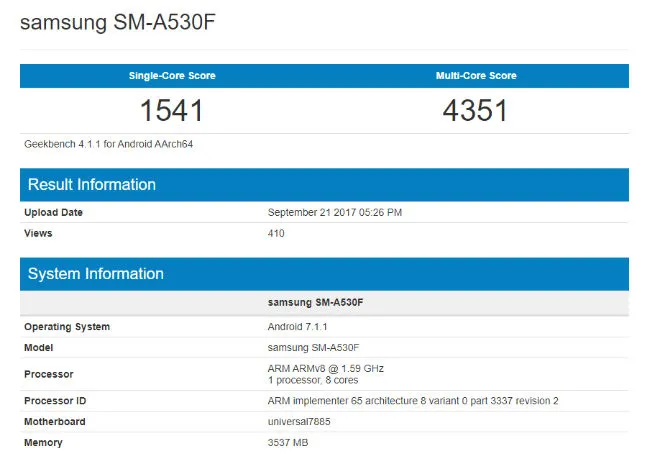
Task: Click the 'Upload Date' label
Action: (x=53, y=212)
